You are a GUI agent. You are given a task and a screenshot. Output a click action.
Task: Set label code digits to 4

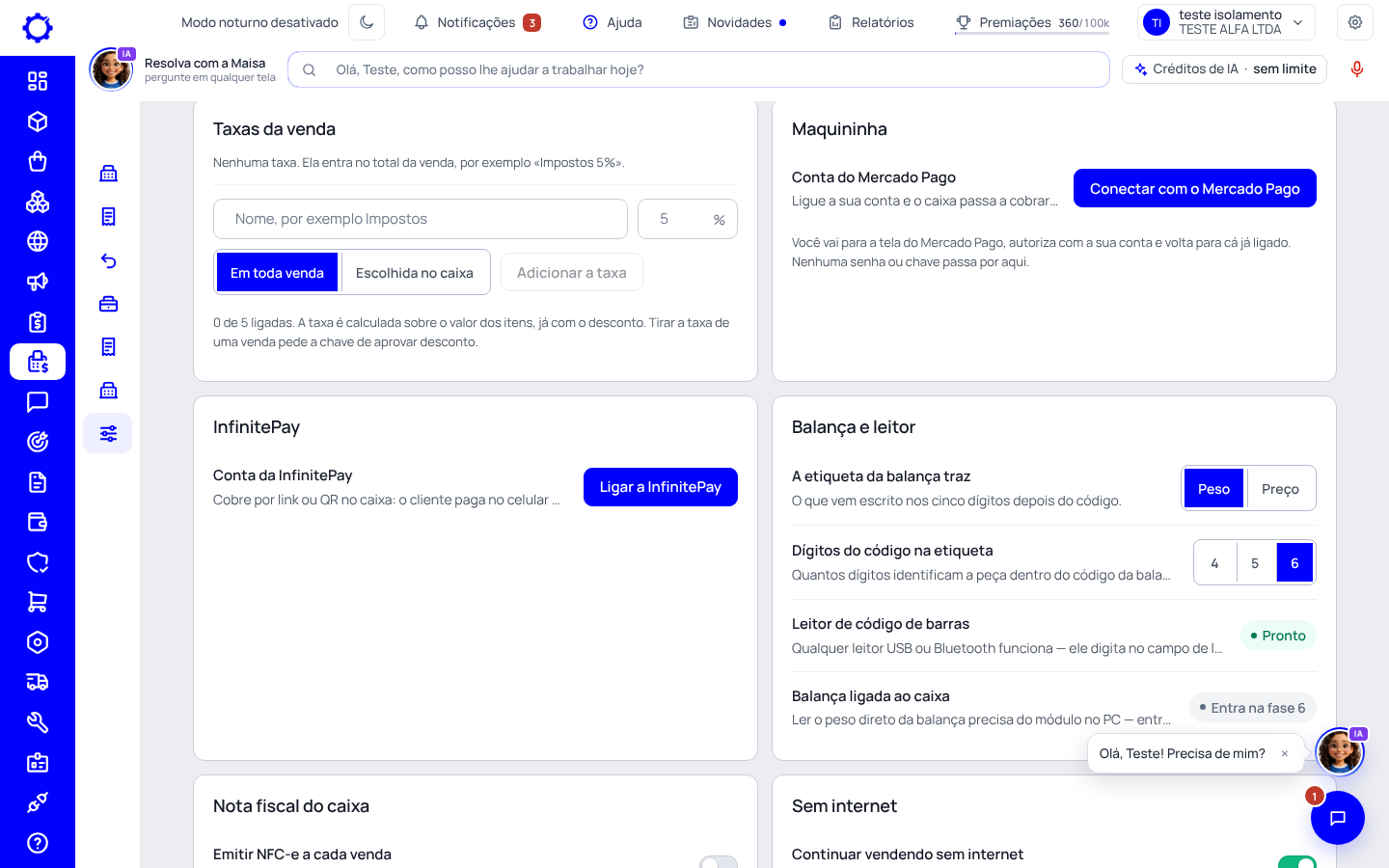point(1214,563)
